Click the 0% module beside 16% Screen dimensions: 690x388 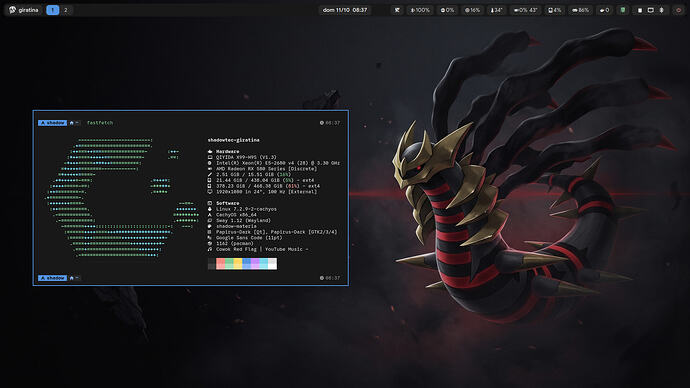[447, 10]
